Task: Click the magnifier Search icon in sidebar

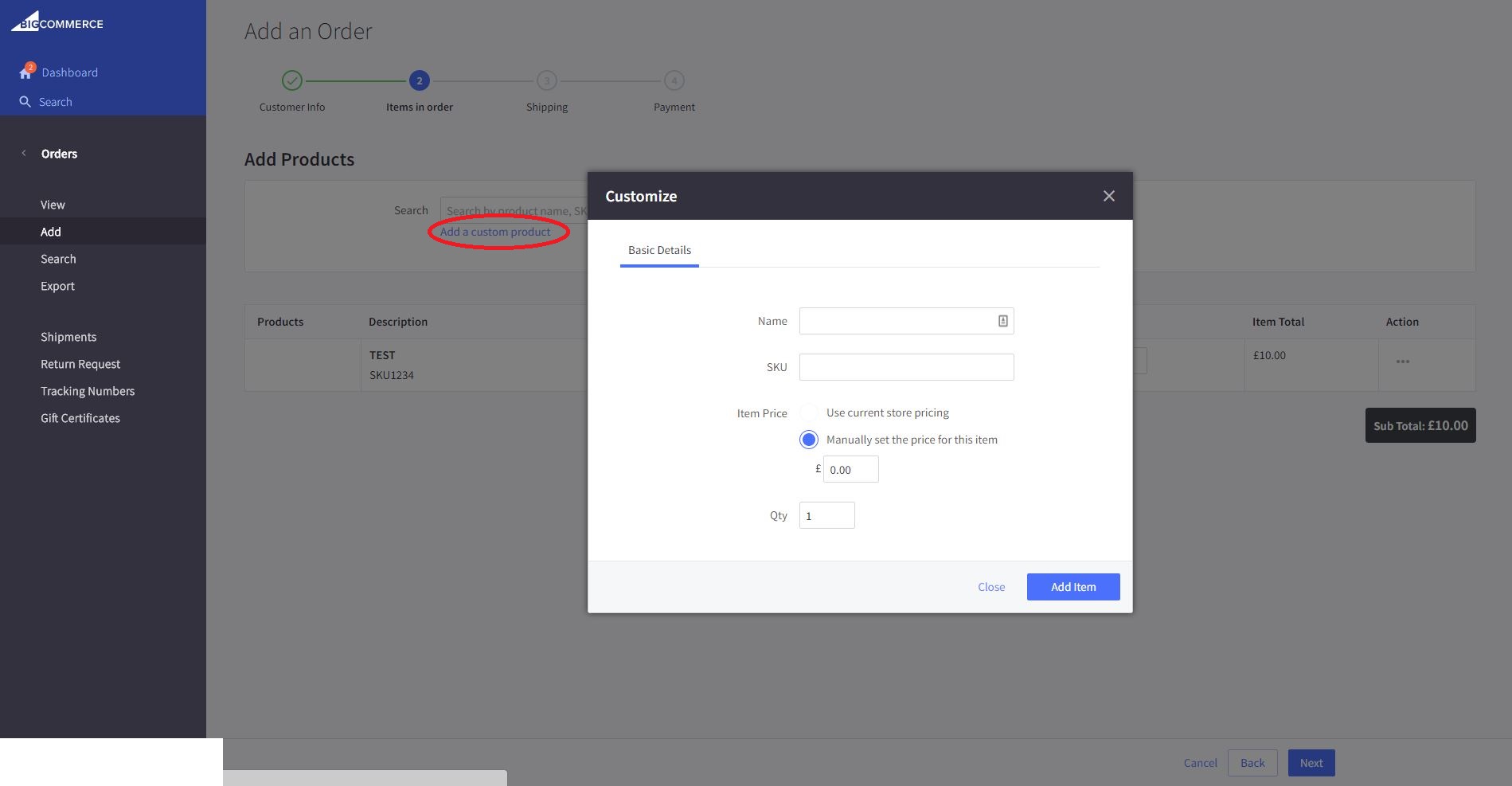Action: [x=24, y=101]
